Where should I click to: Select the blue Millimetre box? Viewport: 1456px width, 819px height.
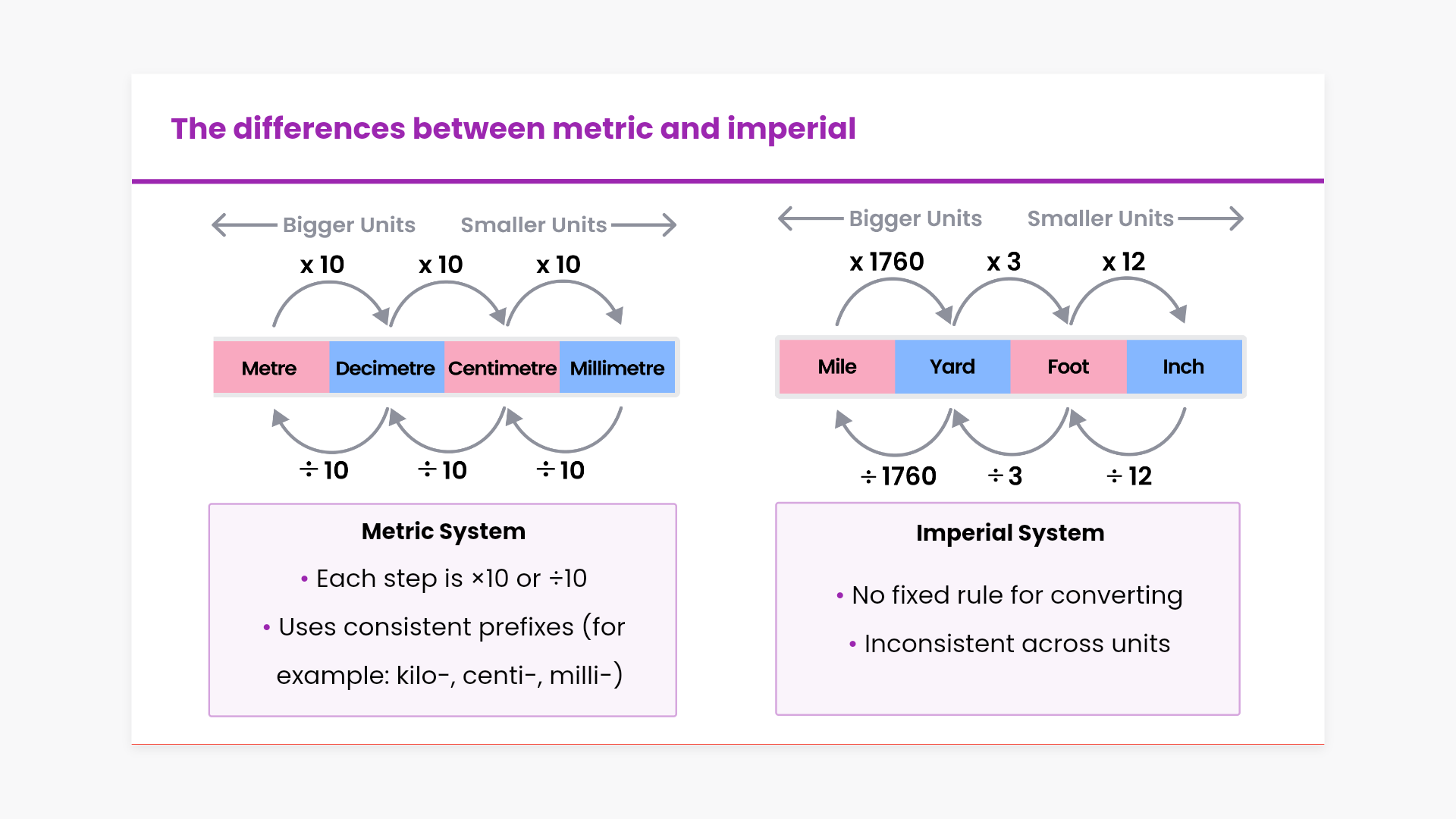coord(617,368)
